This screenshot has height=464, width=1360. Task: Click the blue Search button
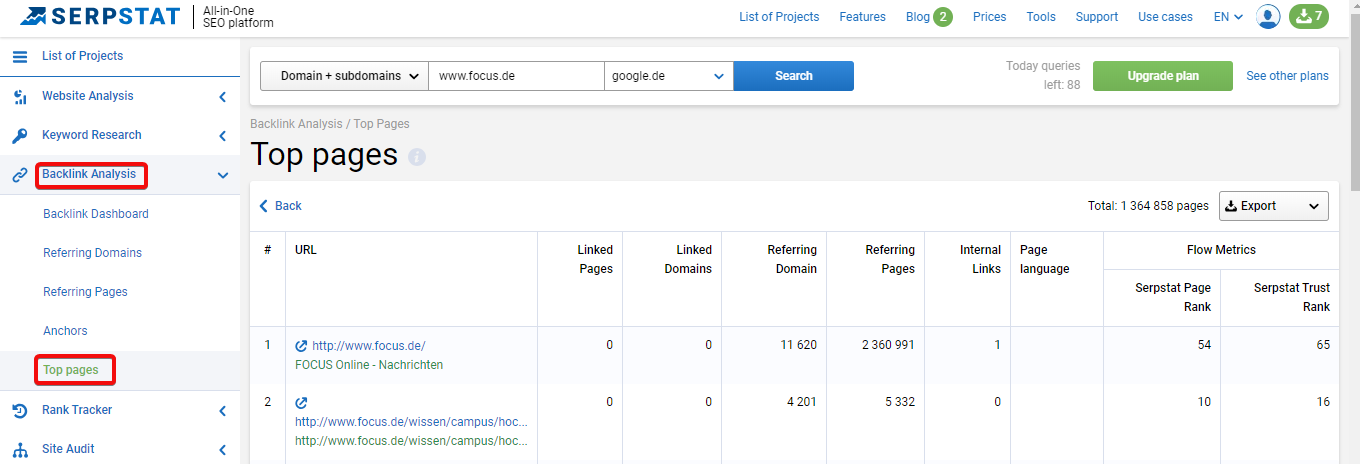(794, 76)
